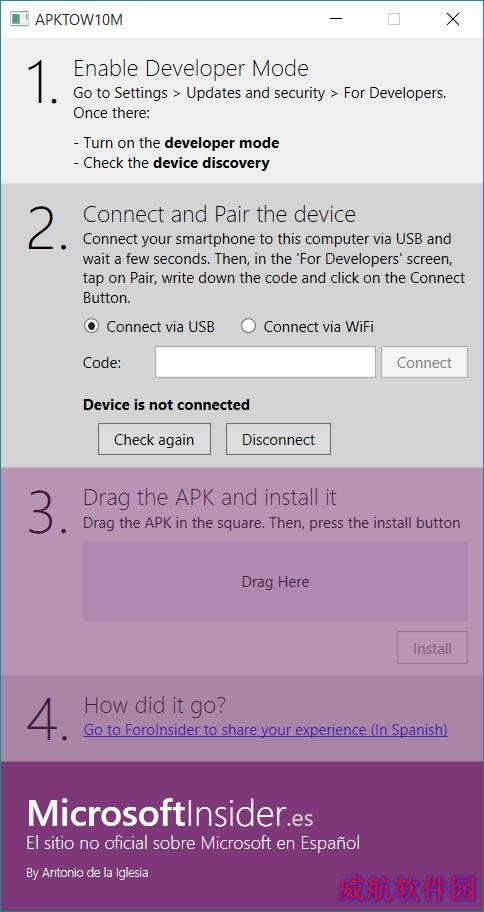
Task: Click the Drag Here APK drop area
Action: click(x=275, y=581)
